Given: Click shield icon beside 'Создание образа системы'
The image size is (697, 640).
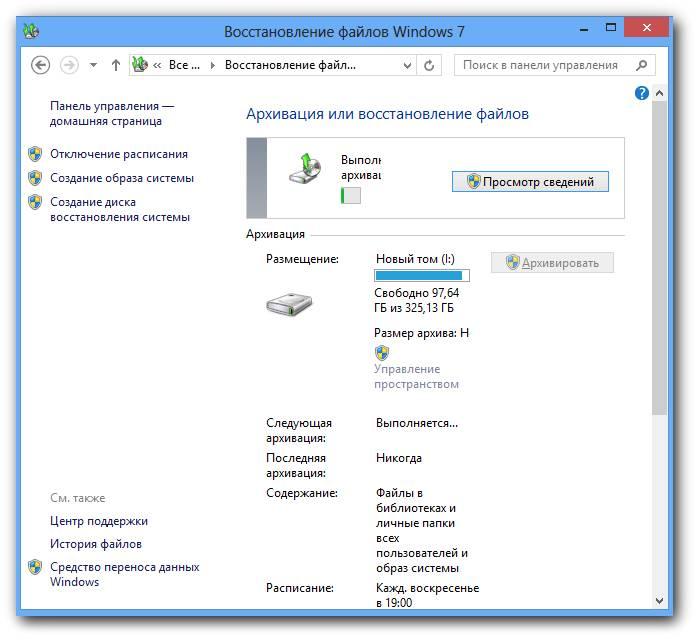Looking at the screenshot, I should tap(35, 178).
